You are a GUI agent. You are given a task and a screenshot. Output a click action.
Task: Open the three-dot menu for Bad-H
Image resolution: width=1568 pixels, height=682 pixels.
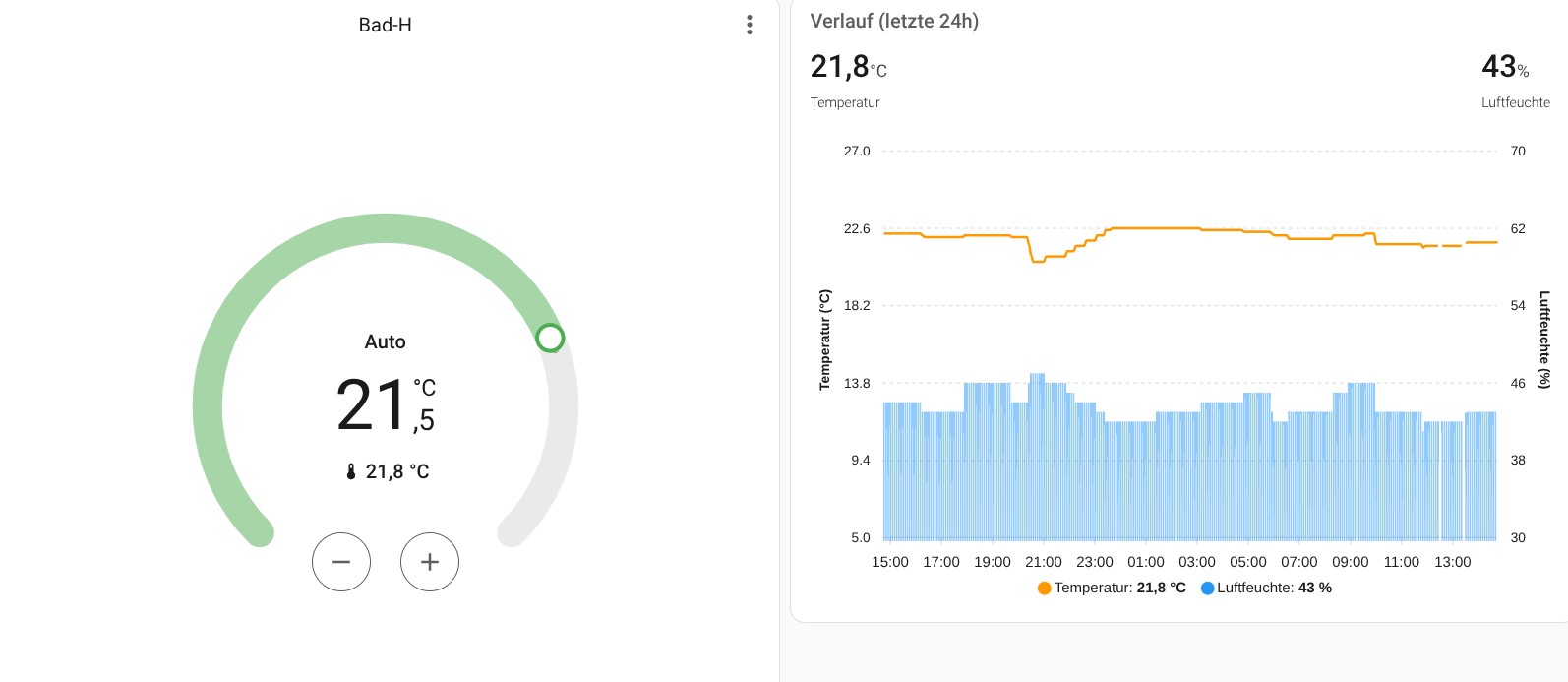tap(750, 25)
